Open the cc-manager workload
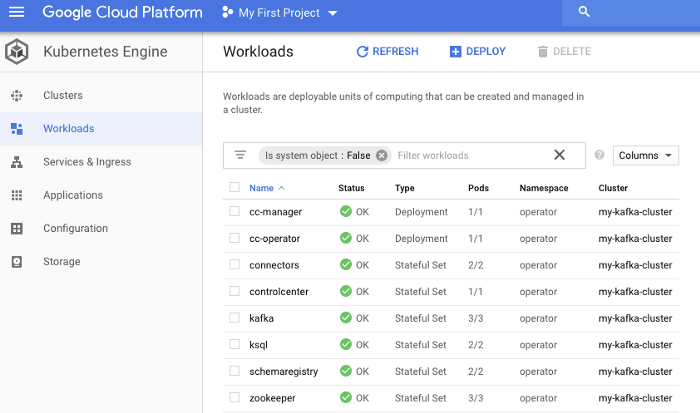 pos(275,212)
